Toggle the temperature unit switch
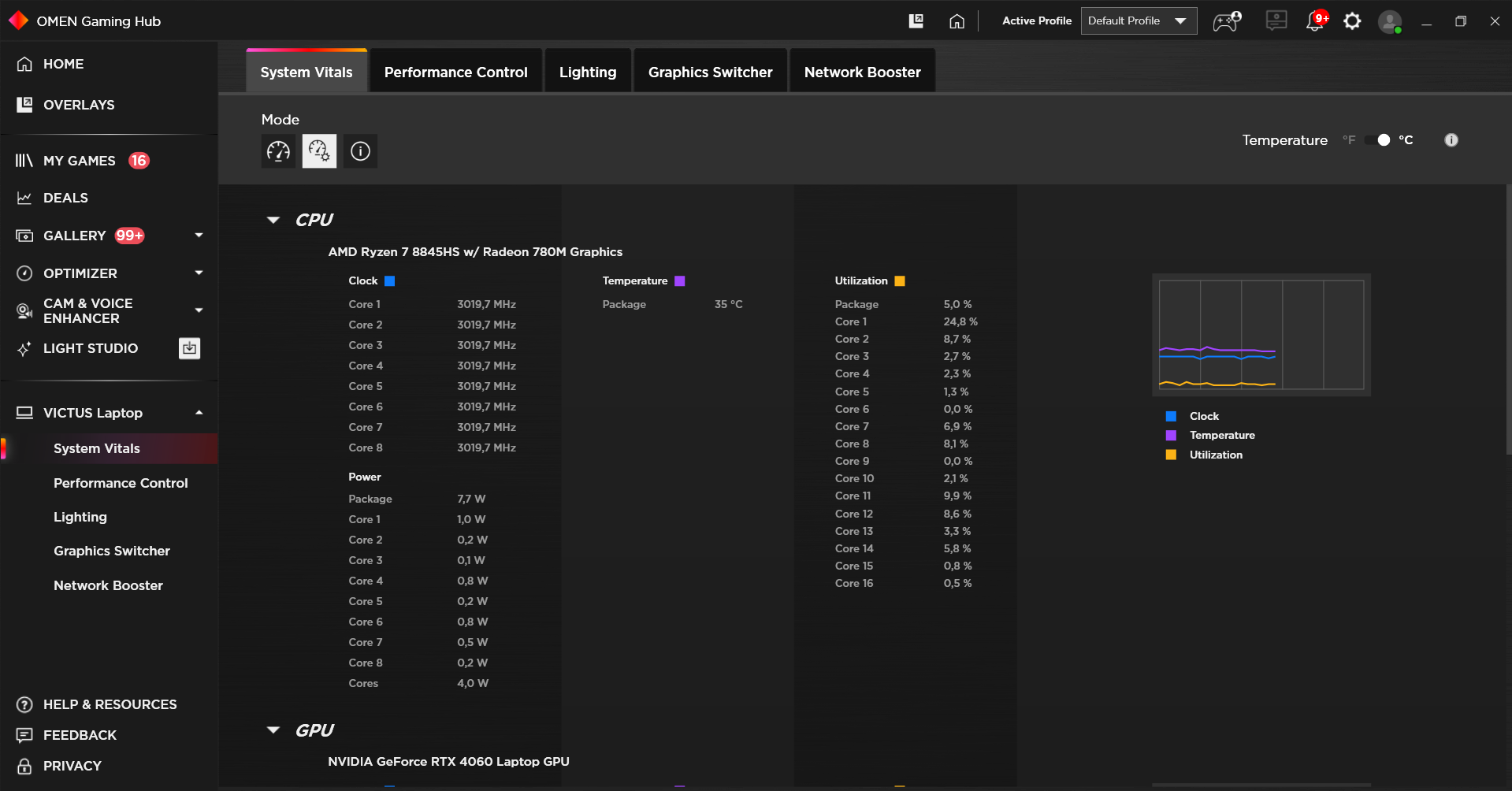Viewport: 1512px width, 791px height. coord(1378,140)
